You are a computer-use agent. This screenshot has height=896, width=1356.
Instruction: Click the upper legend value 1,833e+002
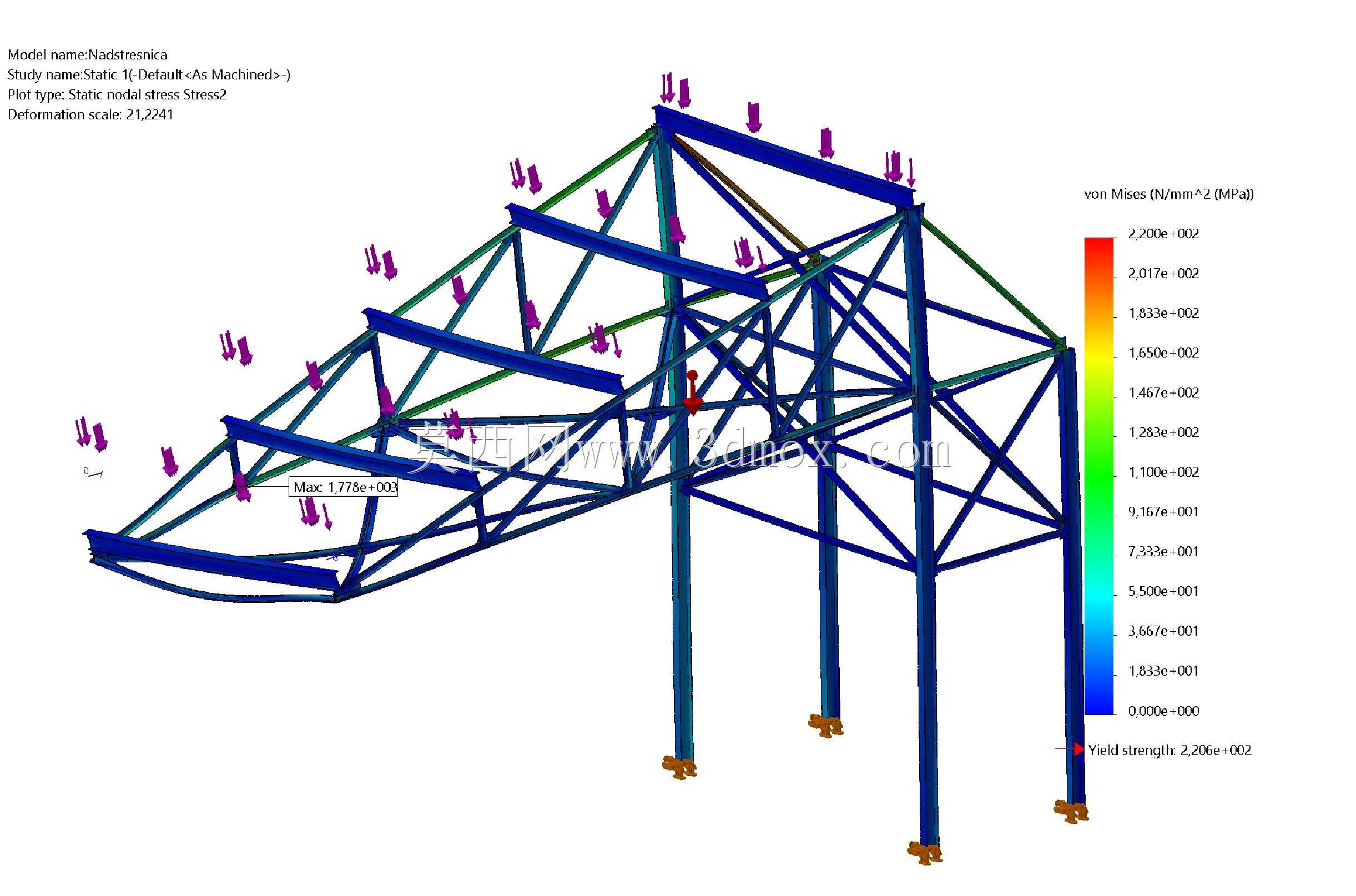1163,313
